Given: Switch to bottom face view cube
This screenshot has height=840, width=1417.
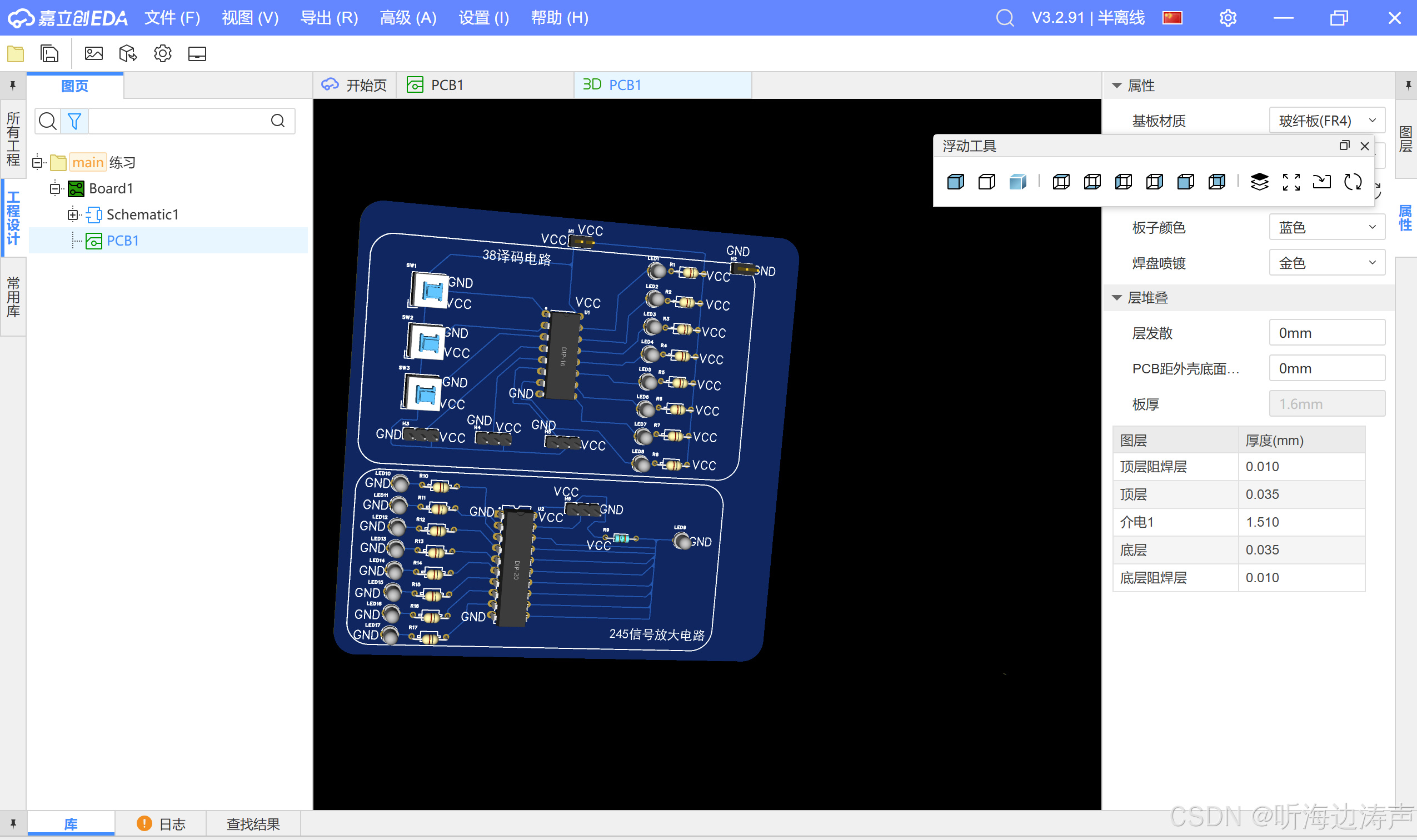Looking at the screenshot, I should click(1092, 182).
